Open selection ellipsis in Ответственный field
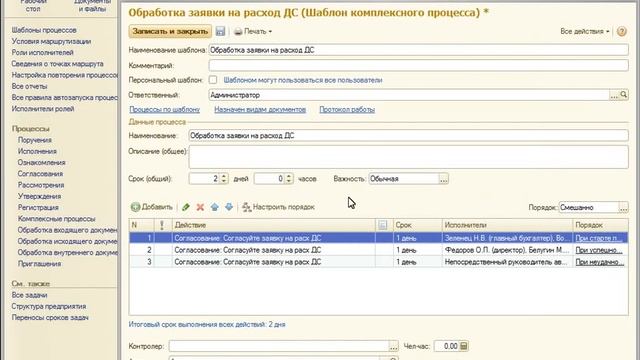 614,95
